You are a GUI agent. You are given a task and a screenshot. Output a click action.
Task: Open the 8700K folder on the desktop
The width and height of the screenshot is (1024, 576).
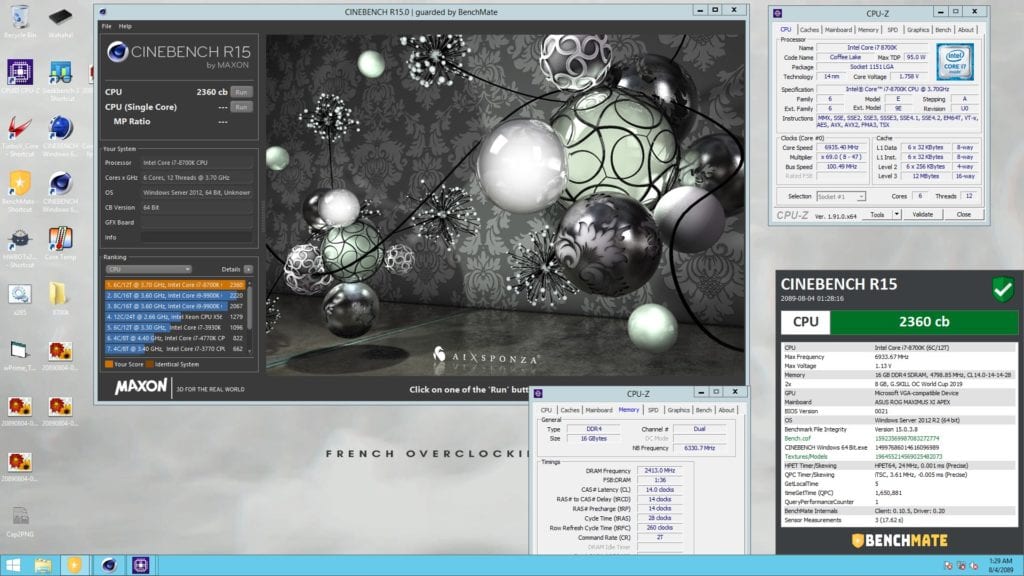pyautogui.click(x=59, y=295)
